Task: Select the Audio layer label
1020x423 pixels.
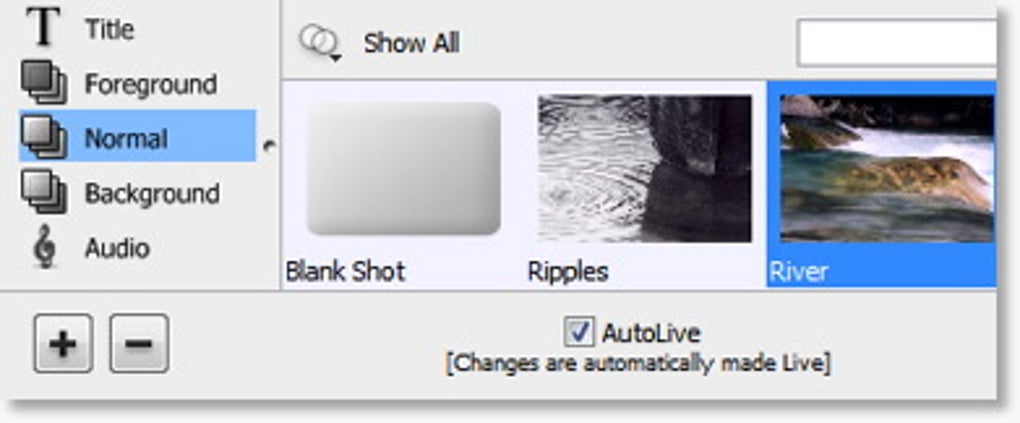Action: point(117,248)
